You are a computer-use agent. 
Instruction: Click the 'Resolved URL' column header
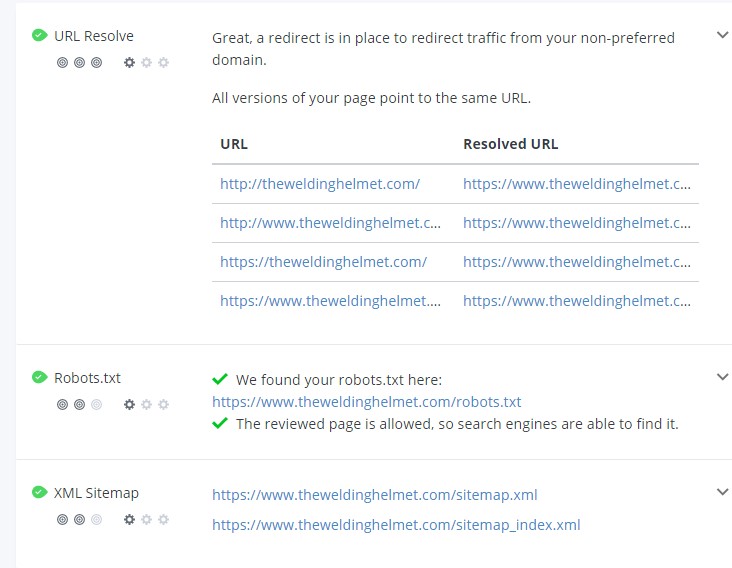click(x=510, y=144)
